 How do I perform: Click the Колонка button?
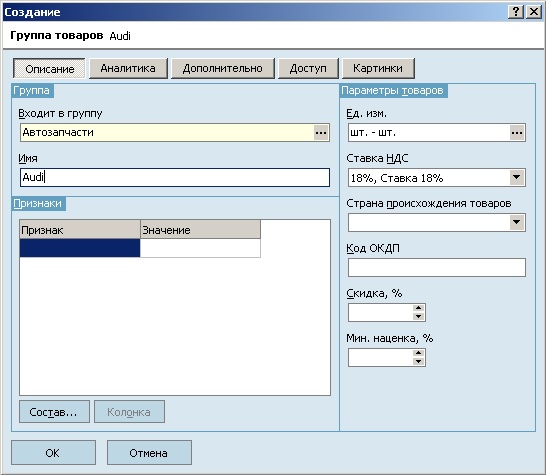point(129,412)
